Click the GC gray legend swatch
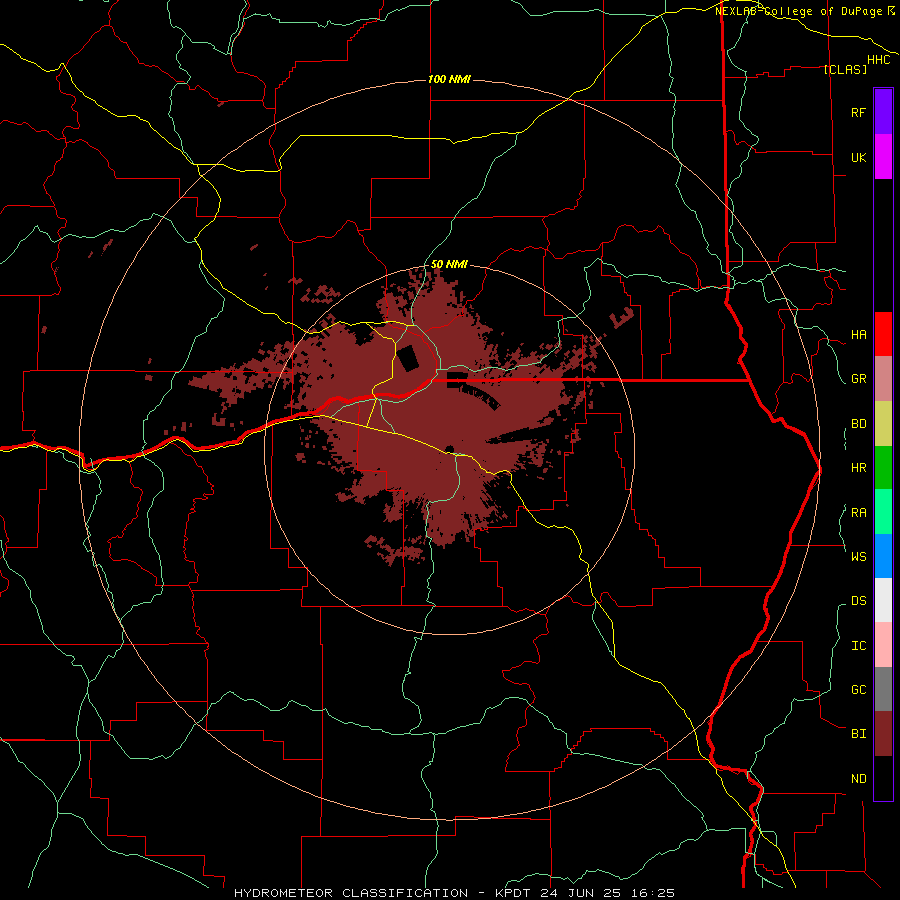Screen dimensions: 900x900 883,689
